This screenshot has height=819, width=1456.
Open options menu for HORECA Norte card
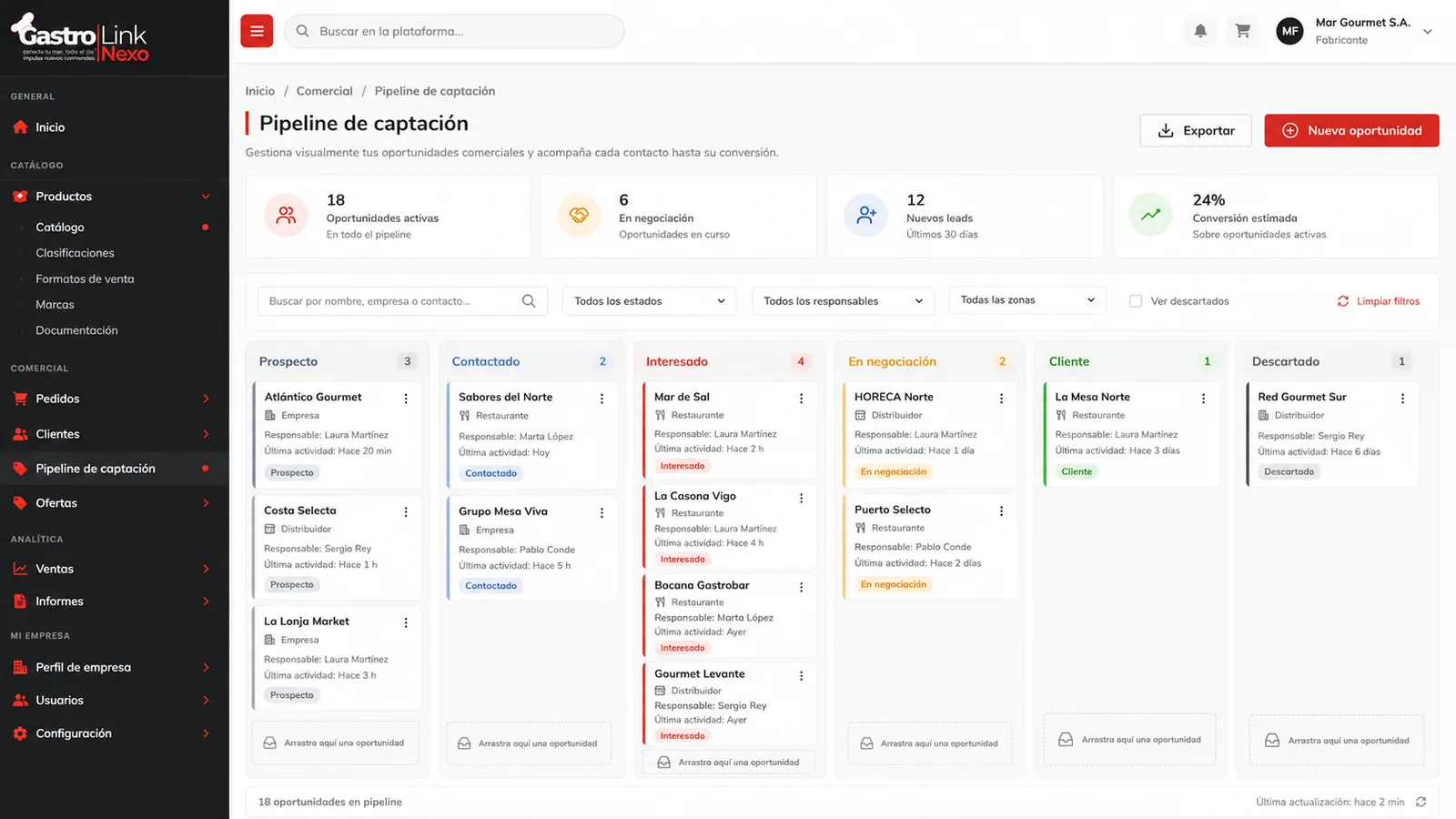[1001, 399]
